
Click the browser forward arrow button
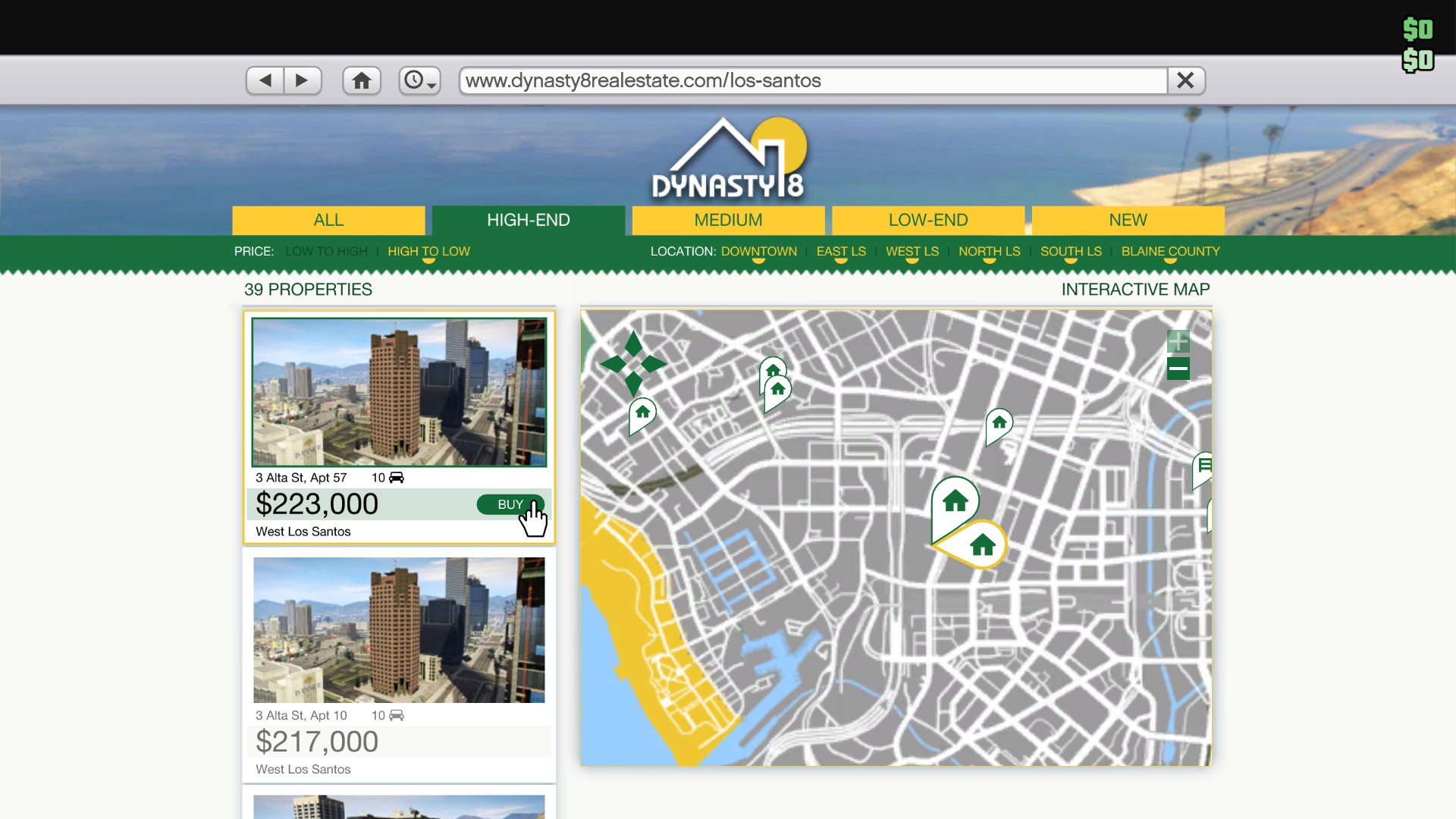click(302, 80)
